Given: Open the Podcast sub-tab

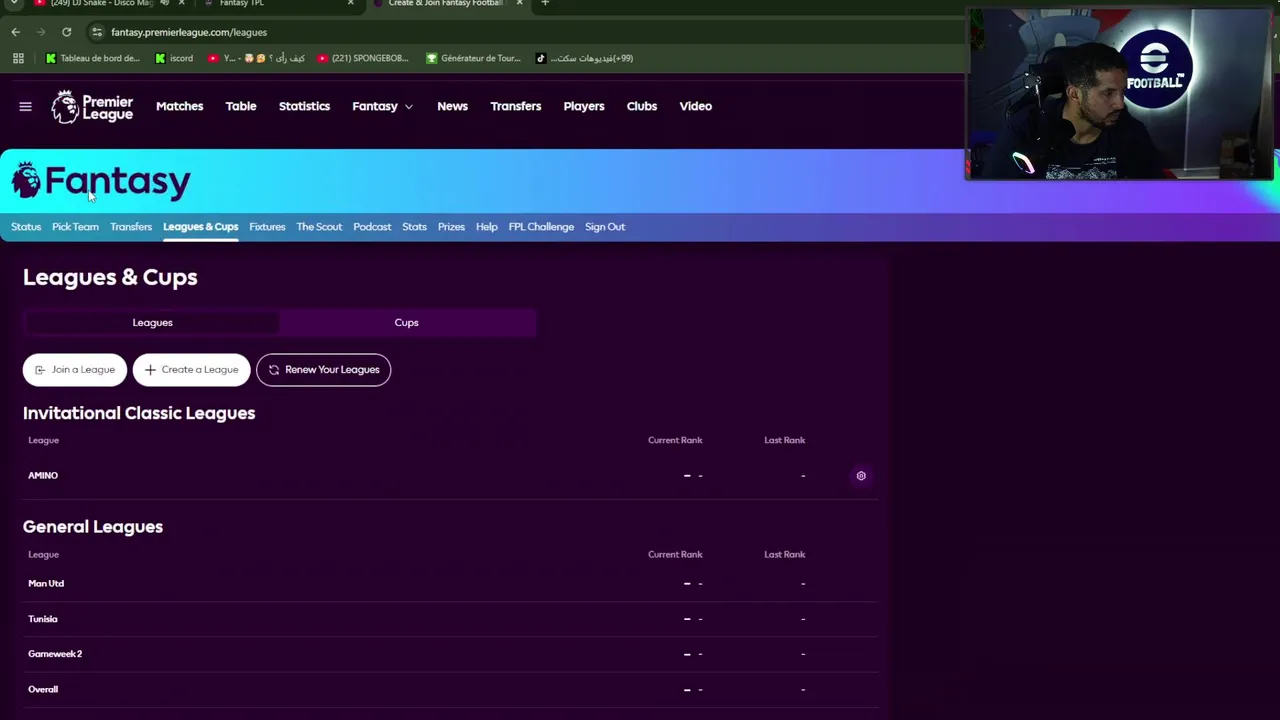Looking at the screenshot, I should 372,227.
